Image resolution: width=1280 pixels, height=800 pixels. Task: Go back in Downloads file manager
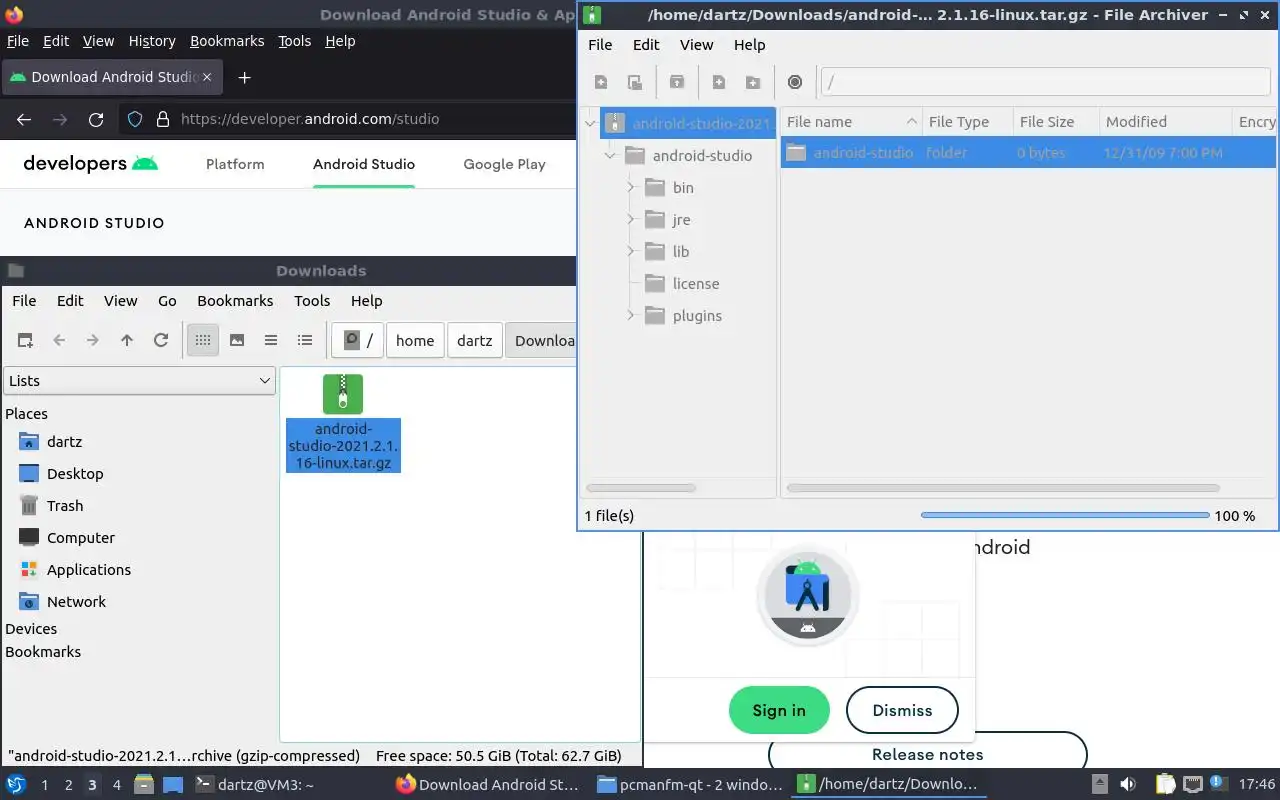(59, 340)
